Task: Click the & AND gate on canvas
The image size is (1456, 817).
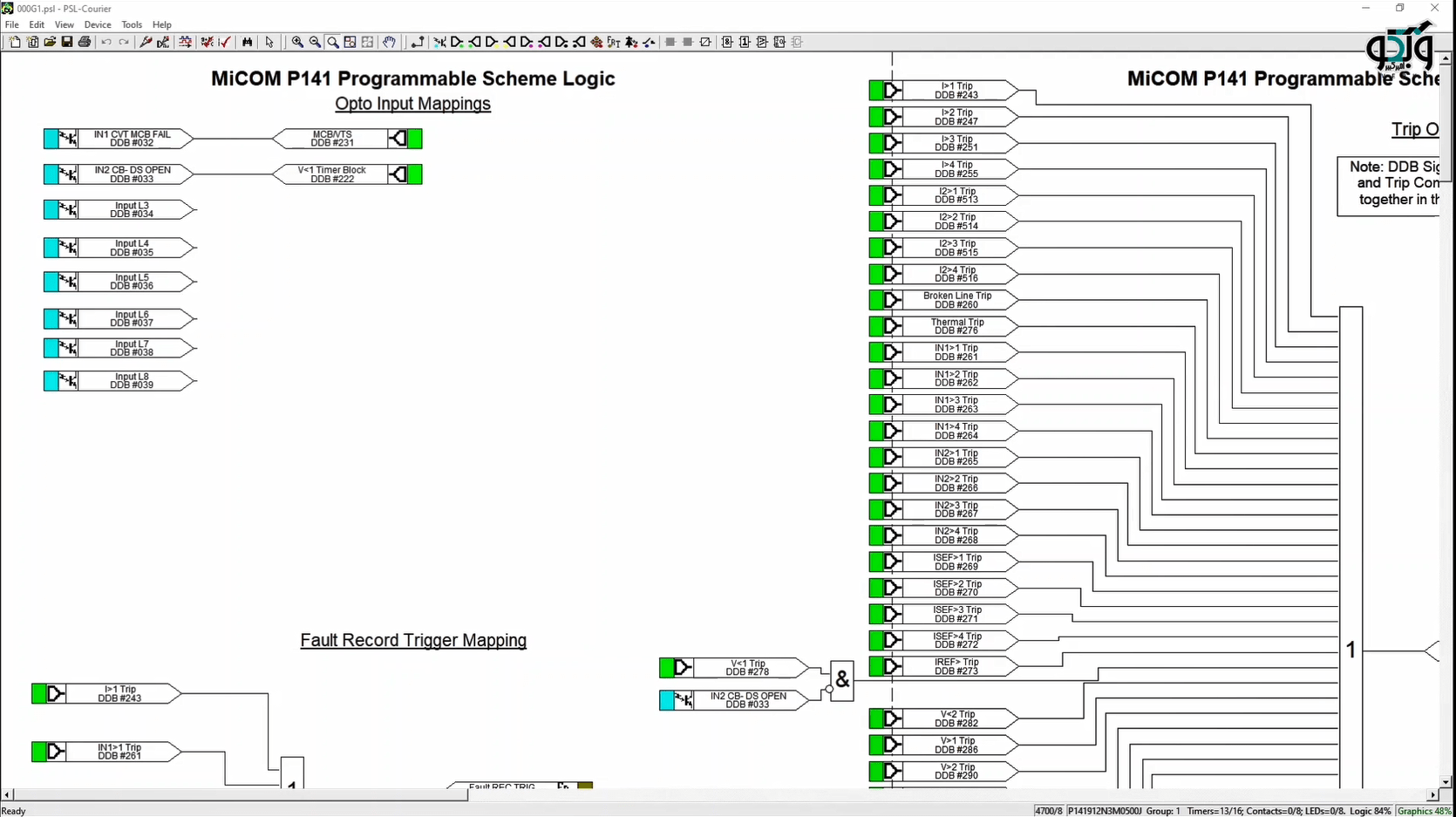Action: [841, 680]
